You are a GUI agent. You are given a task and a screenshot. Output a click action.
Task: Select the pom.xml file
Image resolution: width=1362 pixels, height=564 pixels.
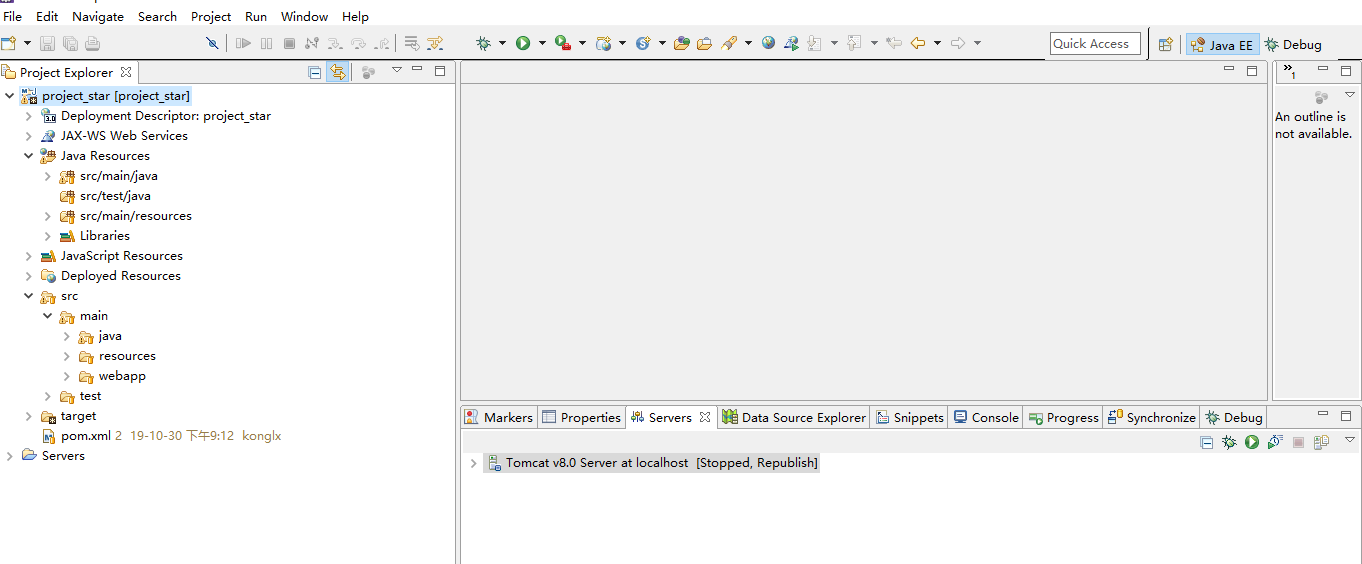click(x=85, y=436)
